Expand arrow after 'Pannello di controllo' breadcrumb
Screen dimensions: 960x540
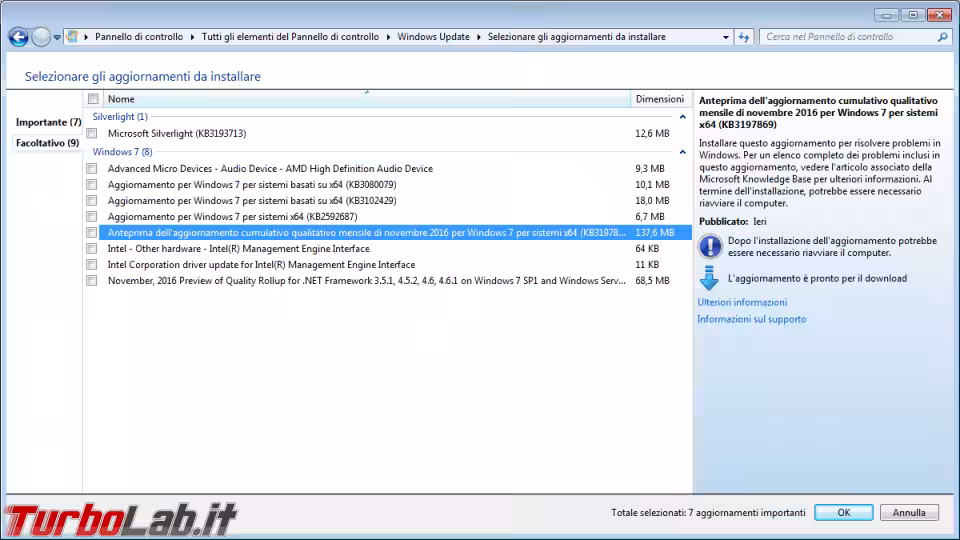[192, 37]
